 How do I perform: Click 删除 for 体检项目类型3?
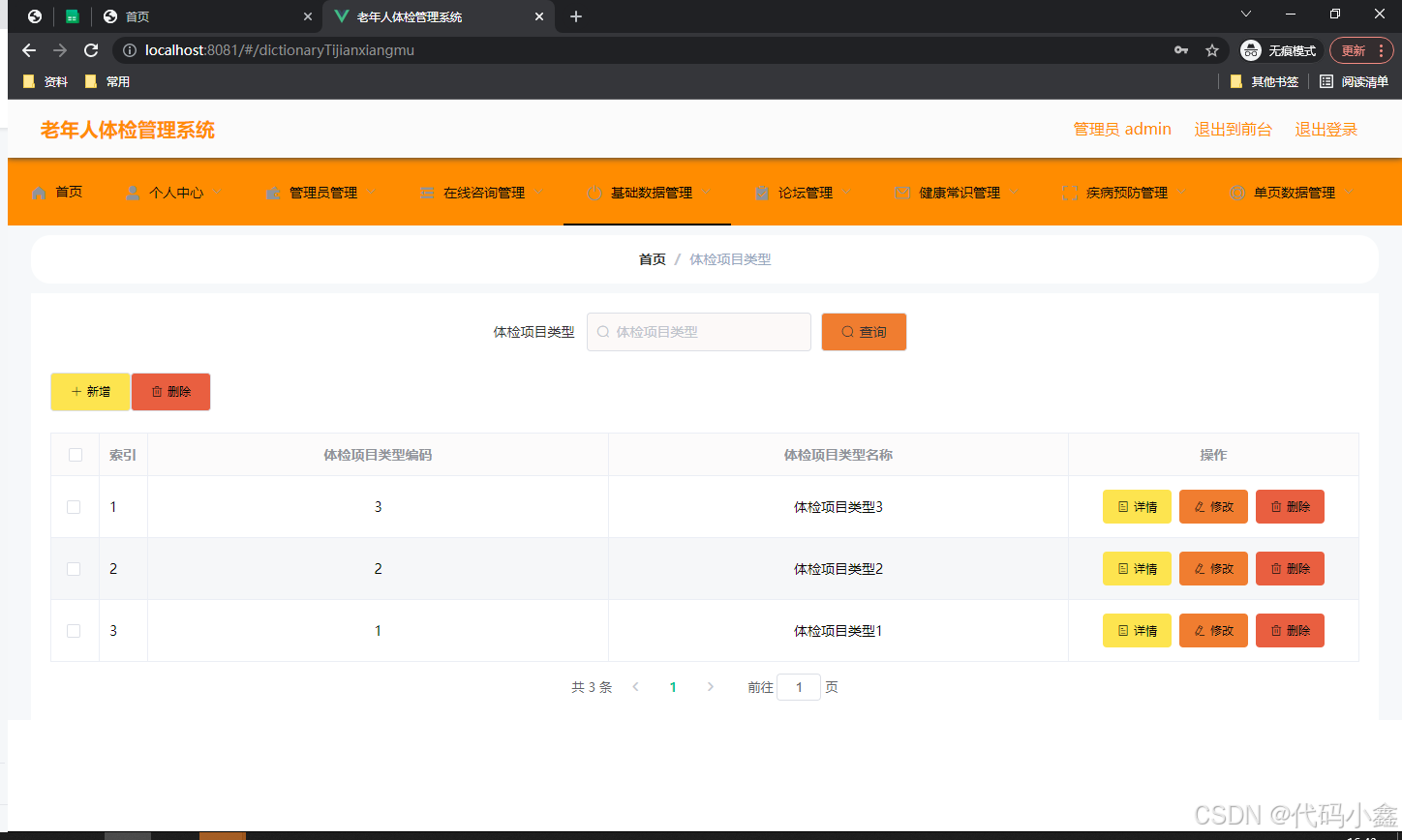coord(1290,507)
